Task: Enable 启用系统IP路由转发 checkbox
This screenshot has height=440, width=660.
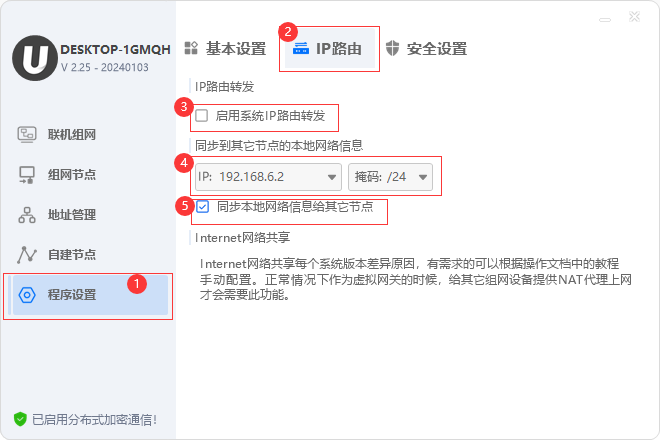Action: coord(202,115)
